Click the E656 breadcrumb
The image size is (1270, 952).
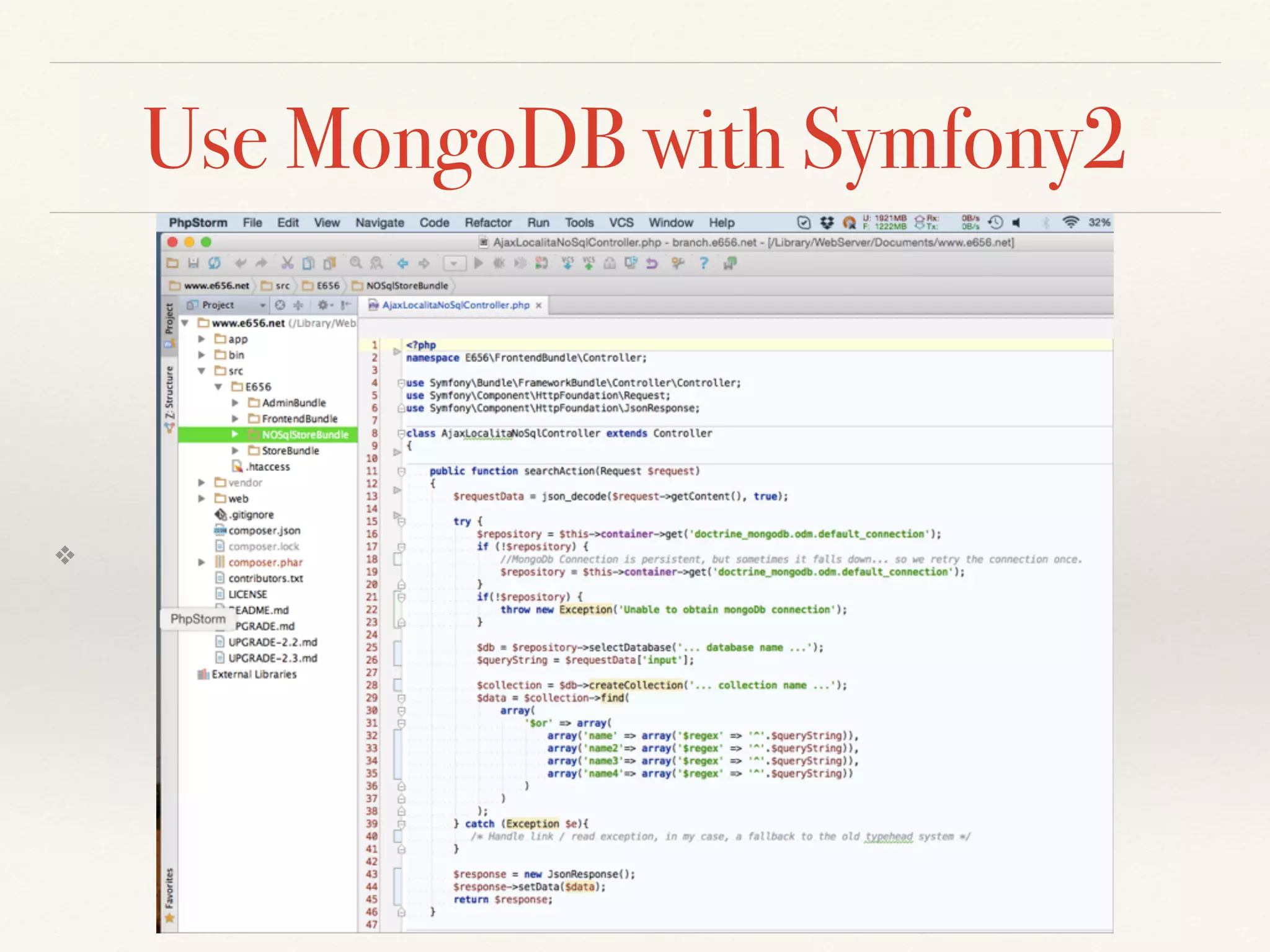point(321,286)
